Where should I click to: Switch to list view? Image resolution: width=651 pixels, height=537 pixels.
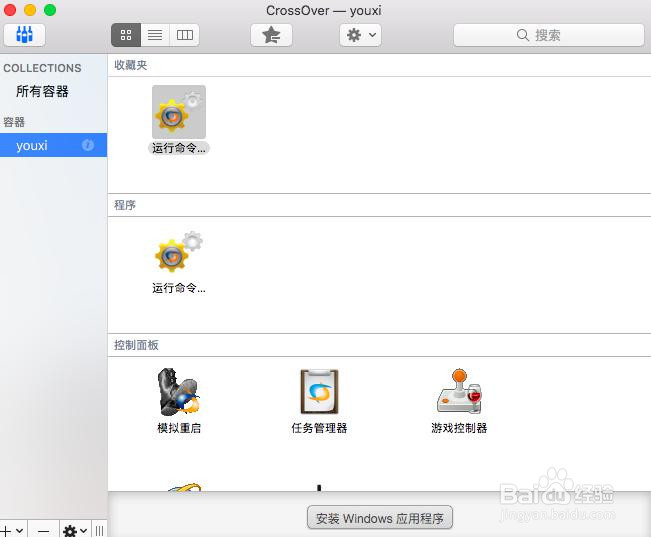pyautogui.click(x=155, y=35)
